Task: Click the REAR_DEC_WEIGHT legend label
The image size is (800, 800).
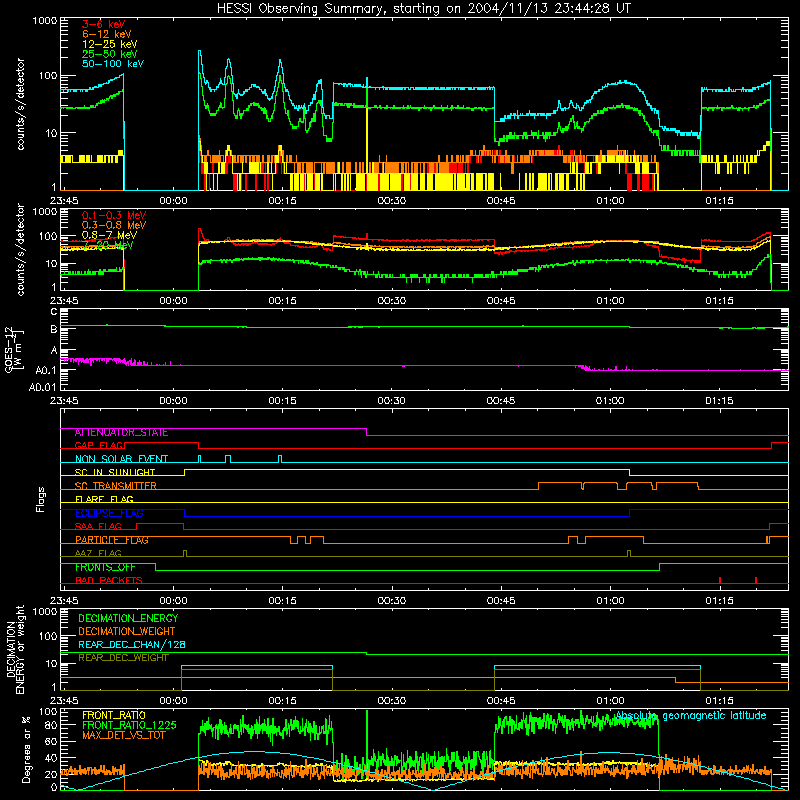Action: click(123, 658)
